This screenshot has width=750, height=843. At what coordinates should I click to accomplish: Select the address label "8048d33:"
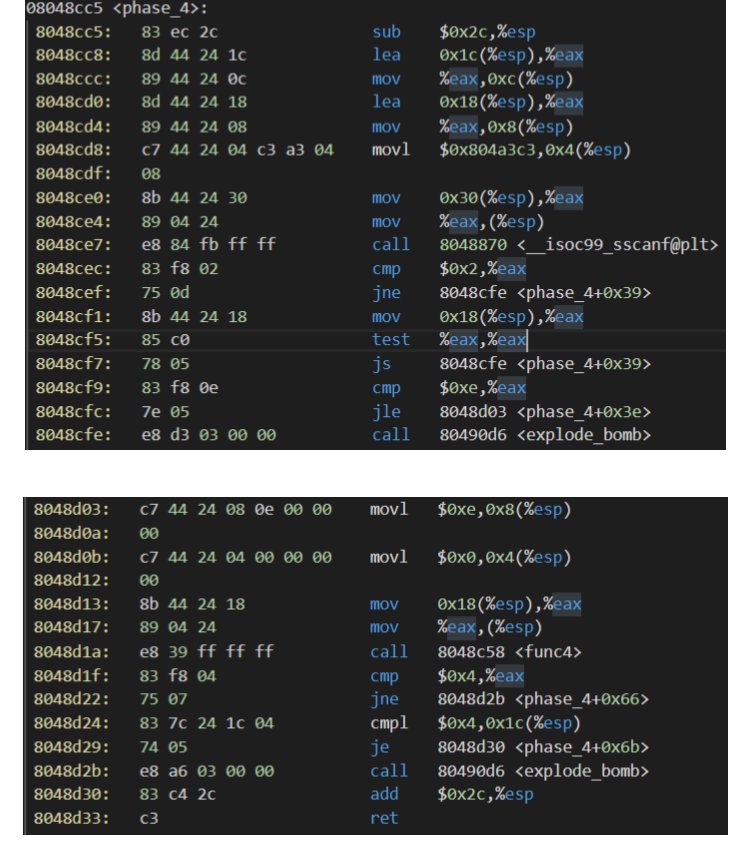[x=72, y=818]
